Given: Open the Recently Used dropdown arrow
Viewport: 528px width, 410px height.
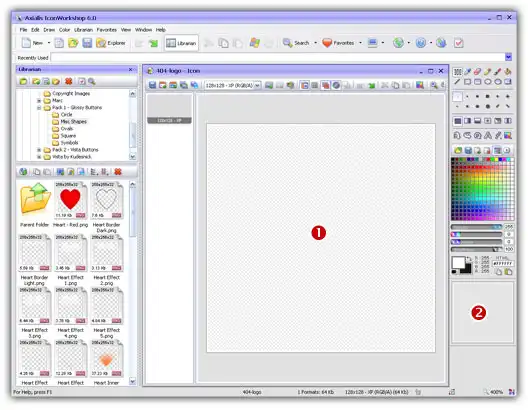Looking at the screenshot, I should point(508,57).
